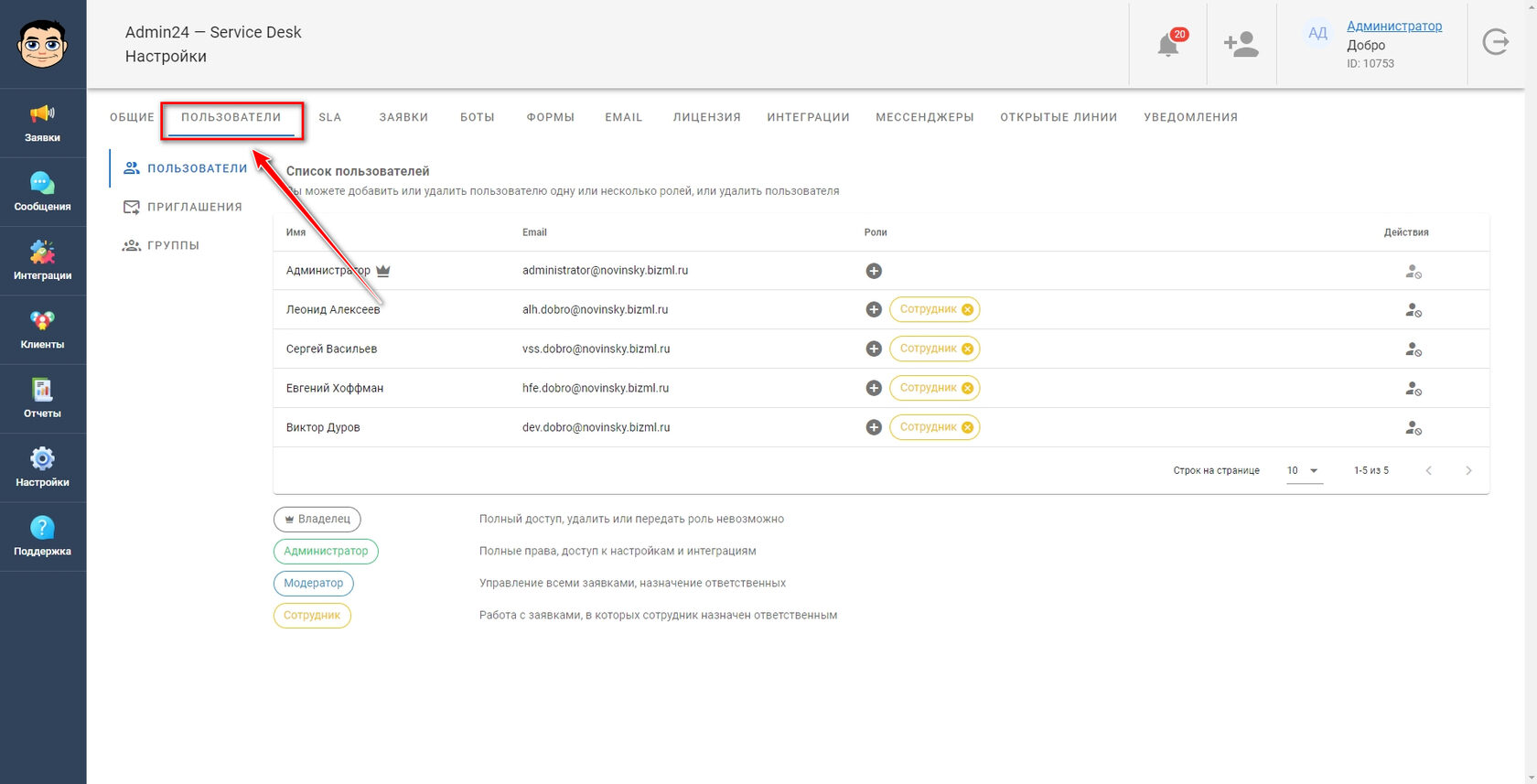Image resolution: width=1537 pixels, height=784 pixels.
Task: Open notifications bell with 20 badge
Action: click(1168, 43)
